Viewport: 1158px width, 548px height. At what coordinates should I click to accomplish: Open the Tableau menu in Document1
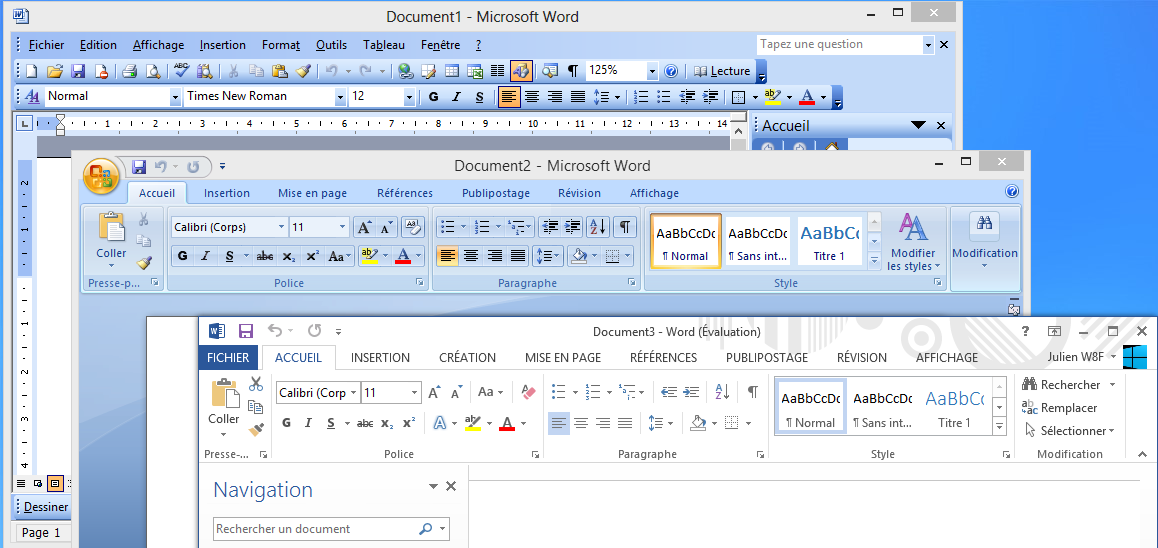pos(384,45)
